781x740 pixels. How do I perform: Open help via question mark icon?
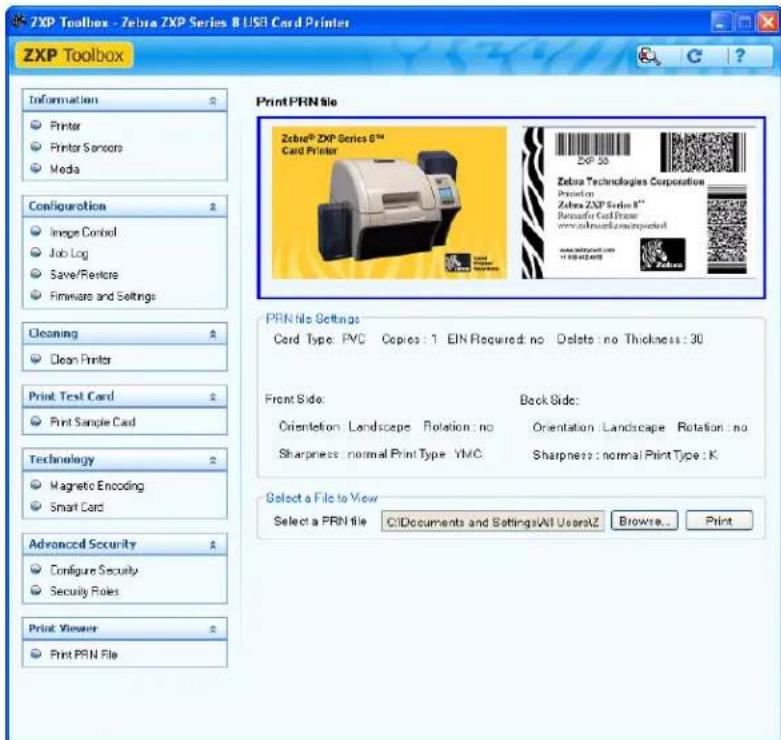pos(740,55)
